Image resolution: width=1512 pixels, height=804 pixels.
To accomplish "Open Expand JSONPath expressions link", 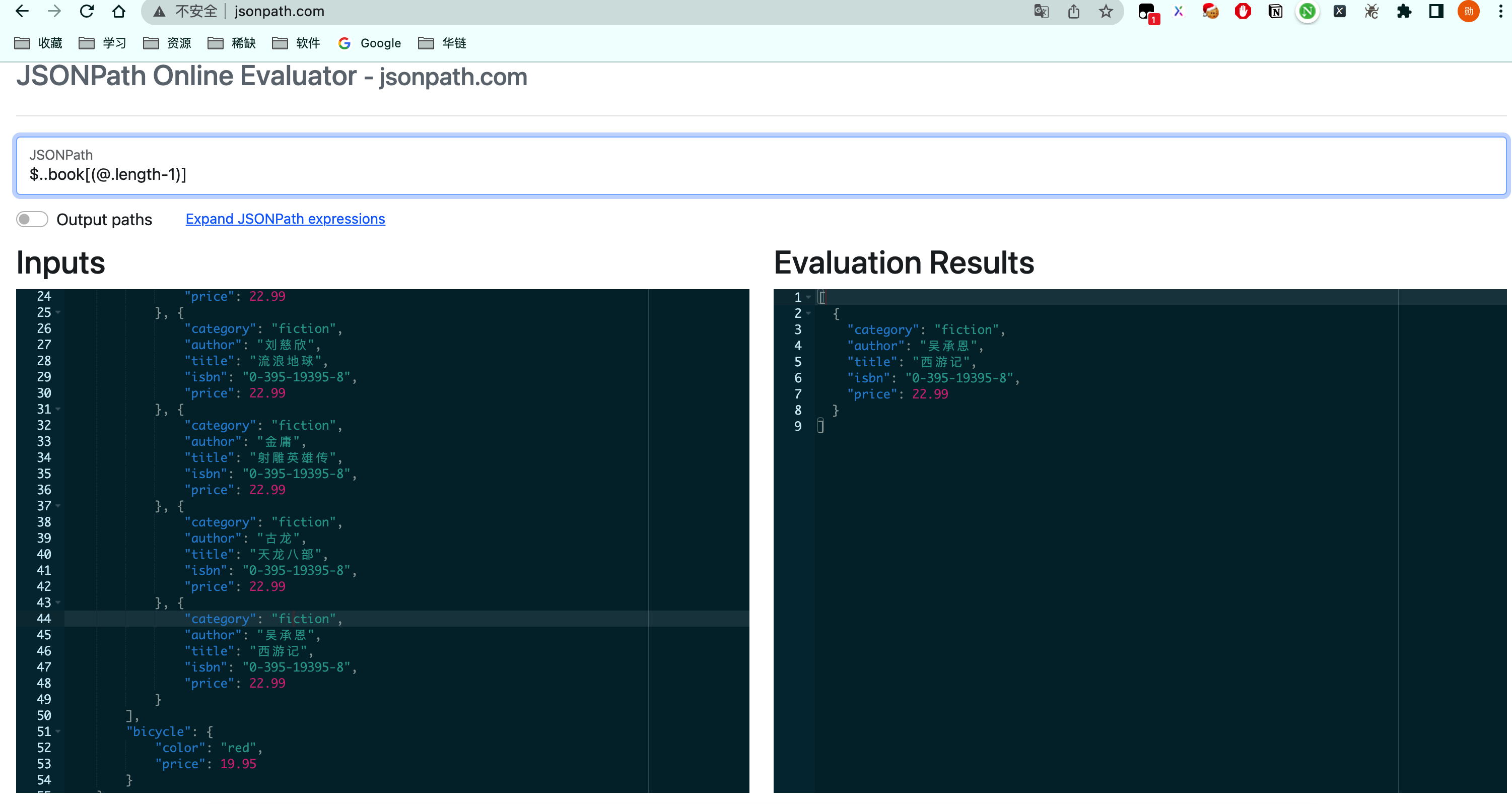I will tap(285, 219).
